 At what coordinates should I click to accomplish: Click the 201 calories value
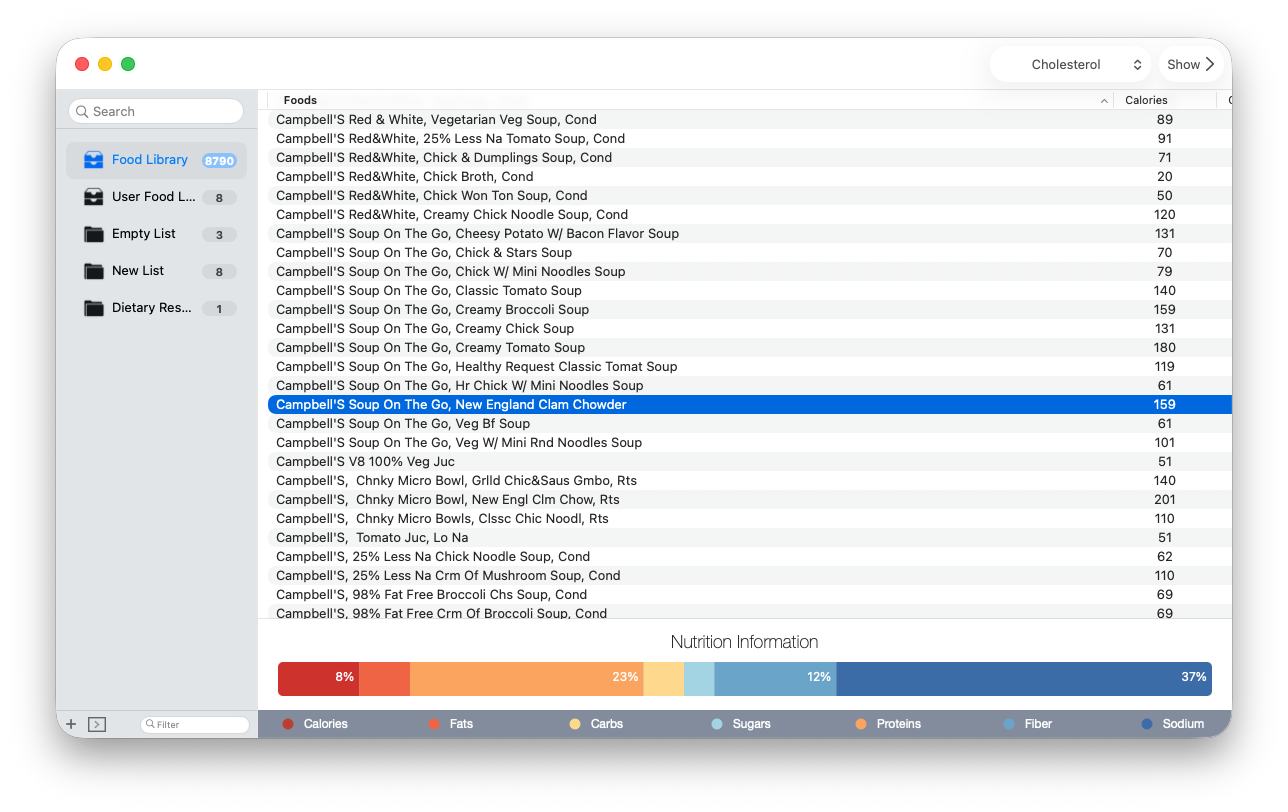pyautogui.click(x=1165, y=500)
